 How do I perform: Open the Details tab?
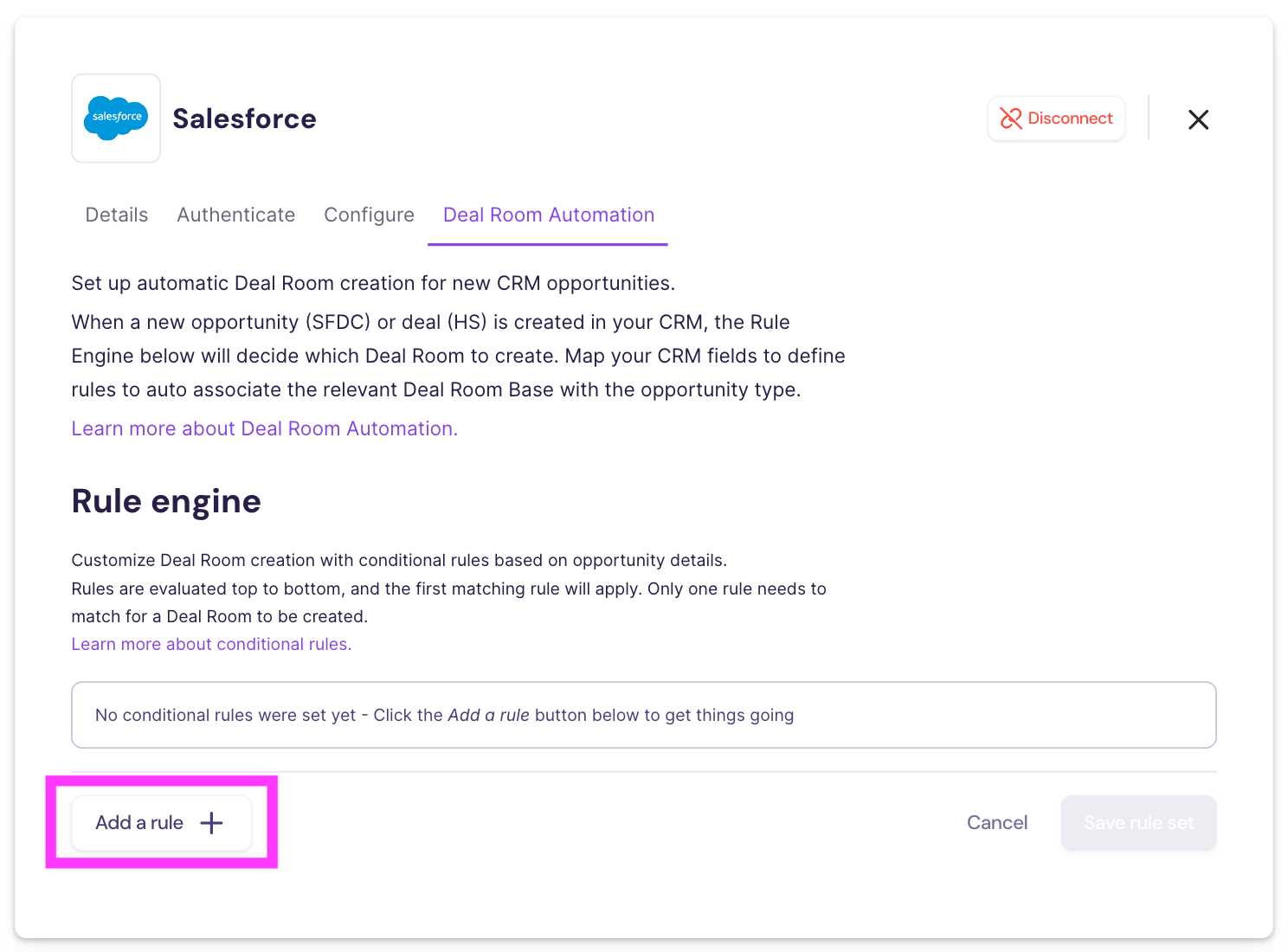pyautogui.click(x=117, y=215)
